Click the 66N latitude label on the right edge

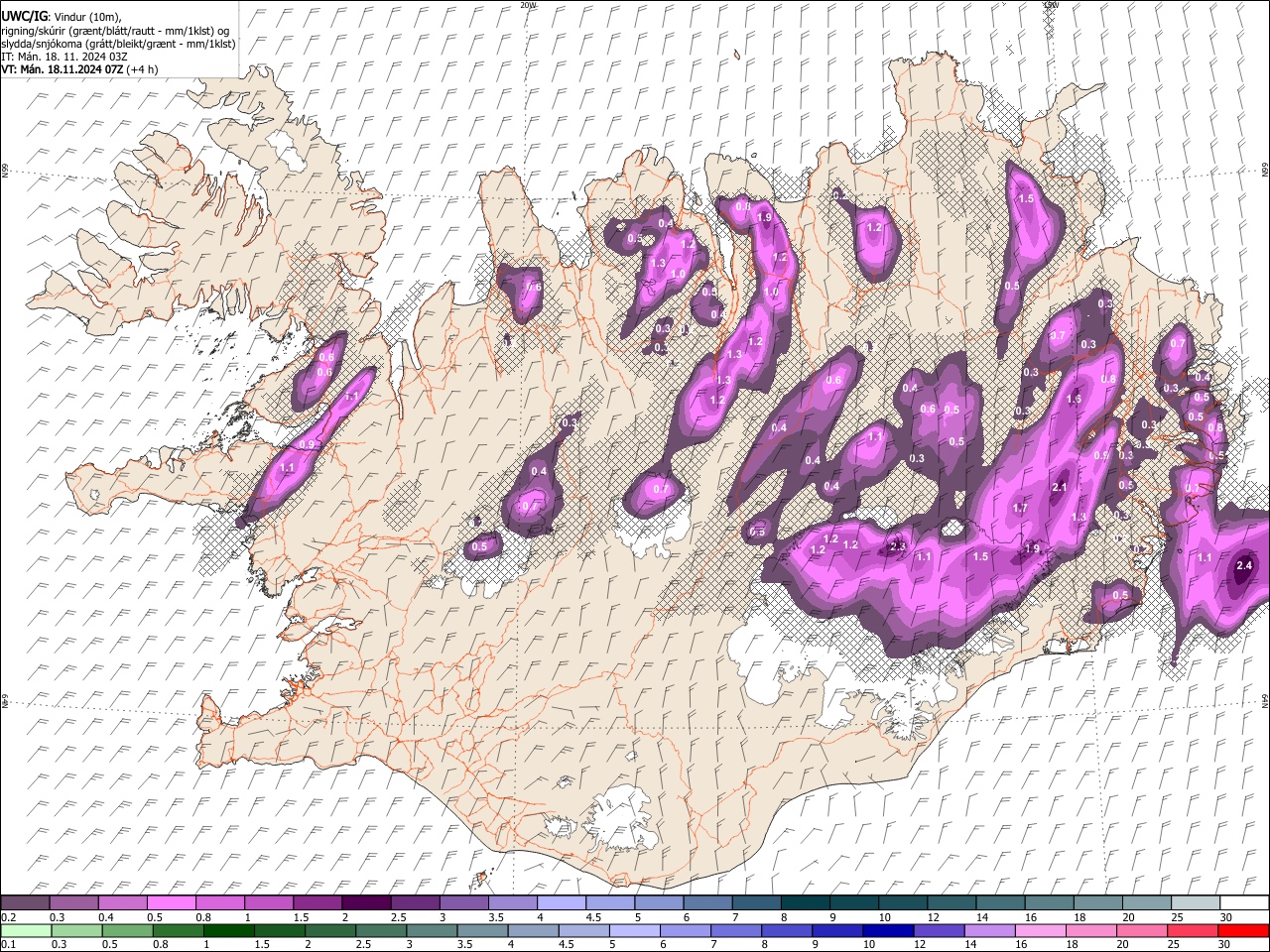[1265, 171]
